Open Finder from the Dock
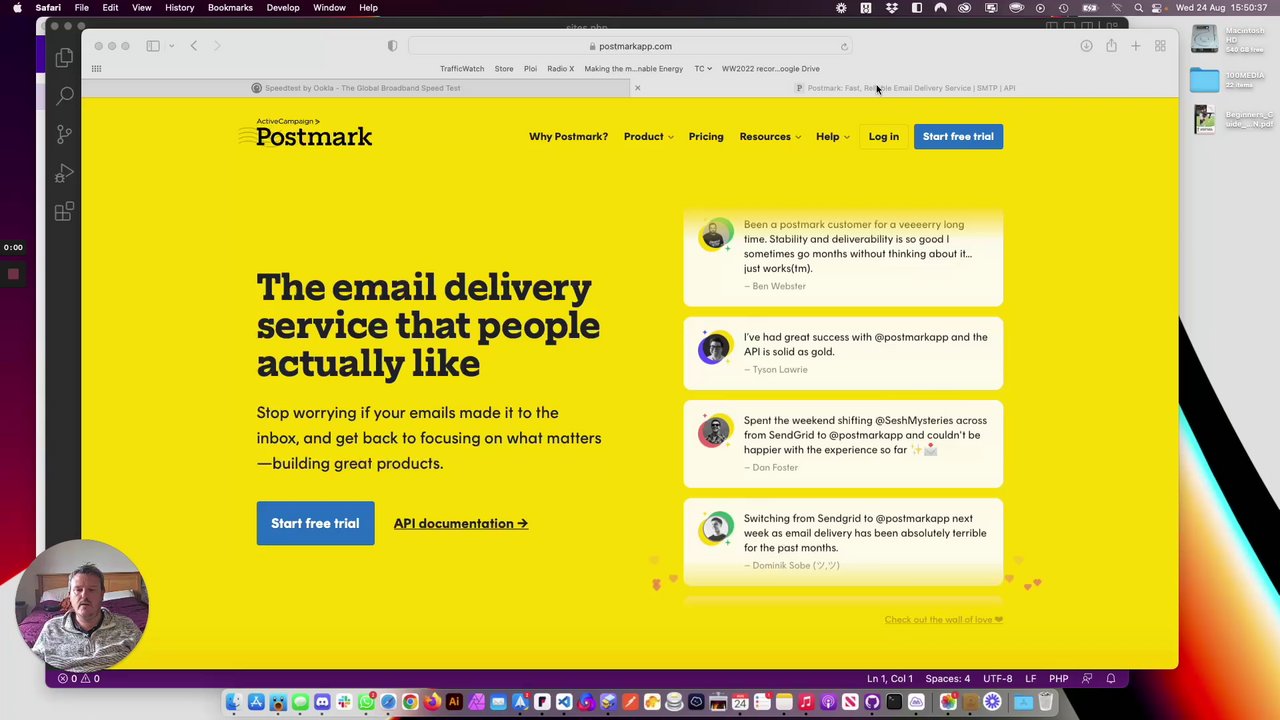1280x720 pixels. point(233,702)
